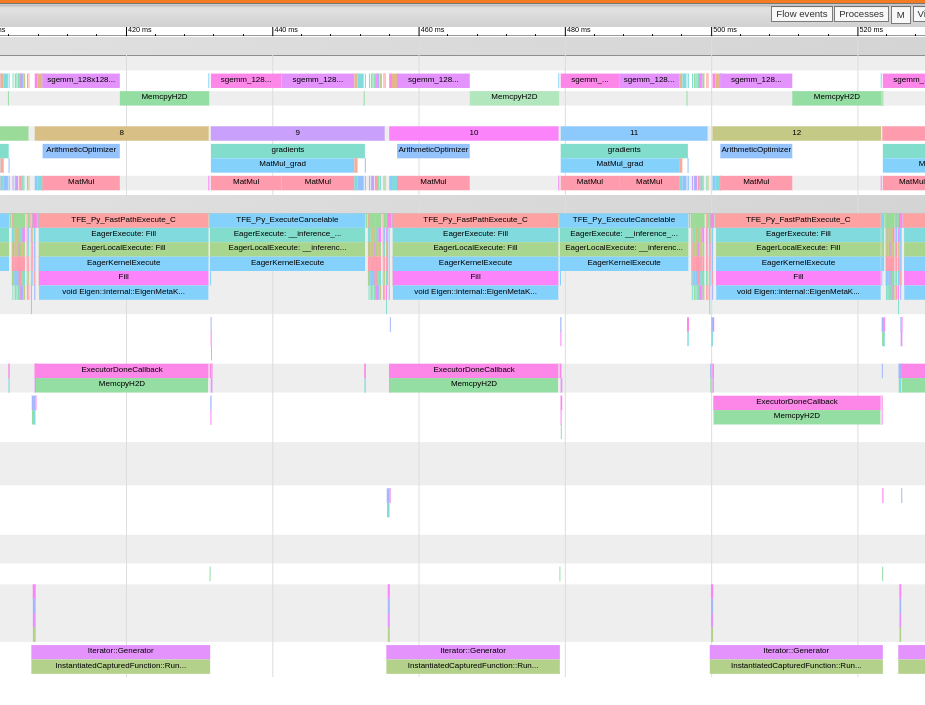Select ArithmeticOptimizer slice under step 8

click(x=81, y=150)
